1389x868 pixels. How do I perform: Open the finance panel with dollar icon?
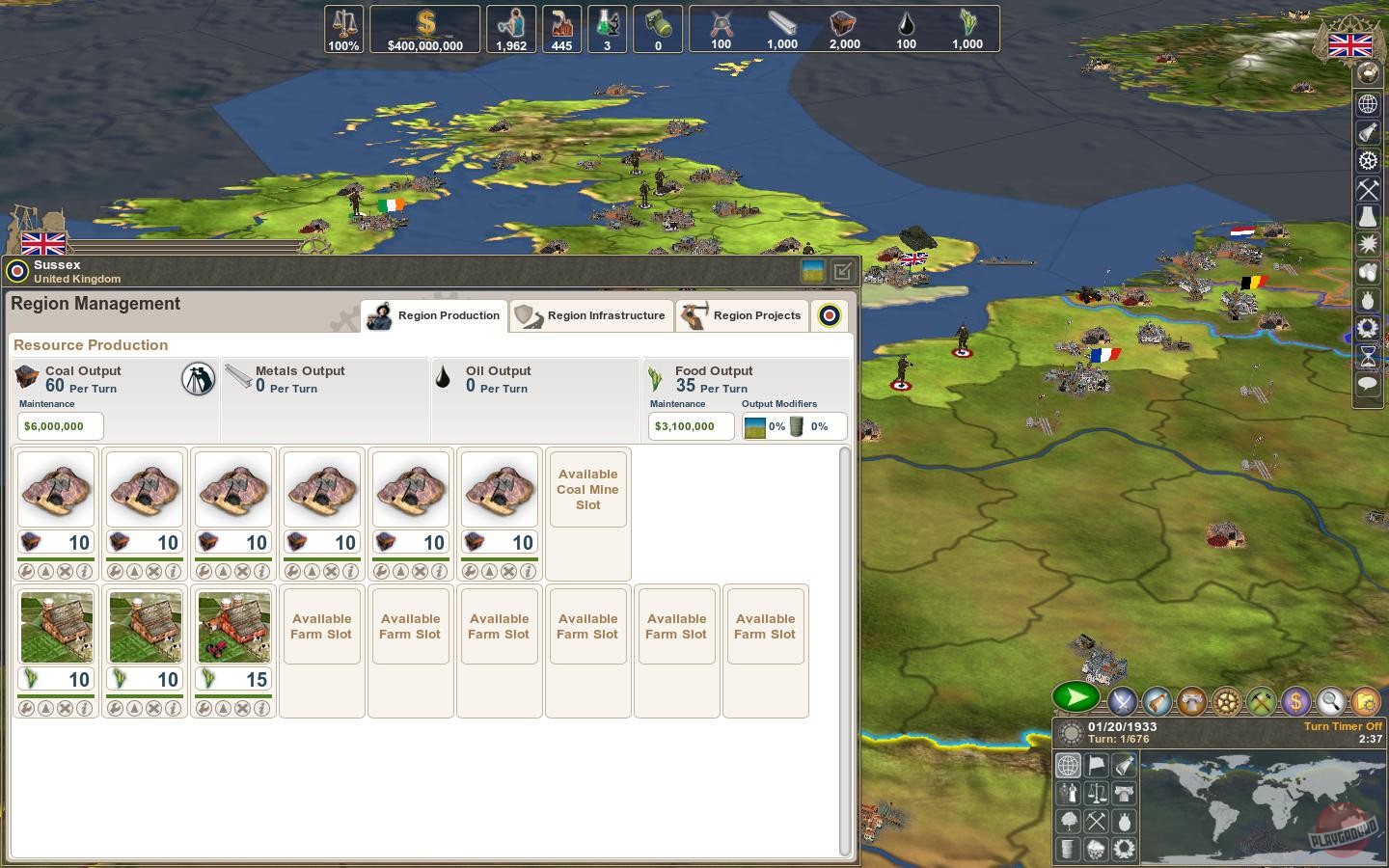point(1294,701)
